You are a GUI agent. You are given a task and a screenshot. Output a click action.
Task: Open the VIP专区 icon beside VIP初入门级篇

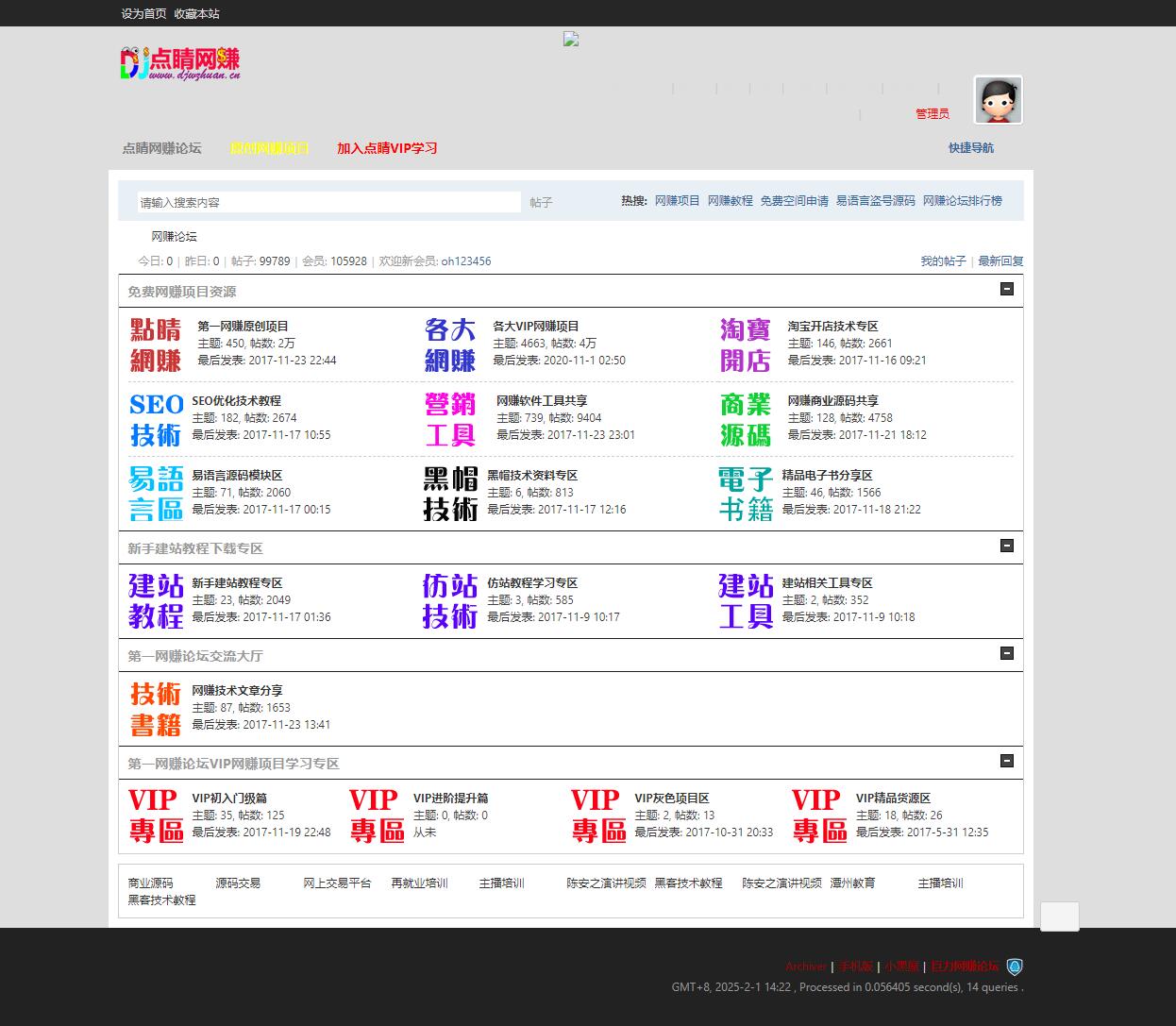click(156, 816)
